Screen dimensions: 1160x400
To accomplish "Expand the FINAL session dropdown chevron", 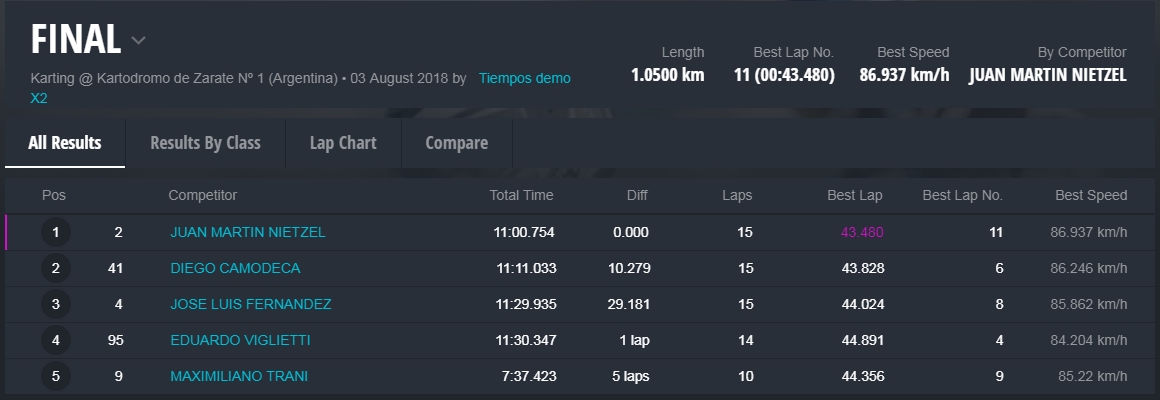I will click(x=139, y=41).
